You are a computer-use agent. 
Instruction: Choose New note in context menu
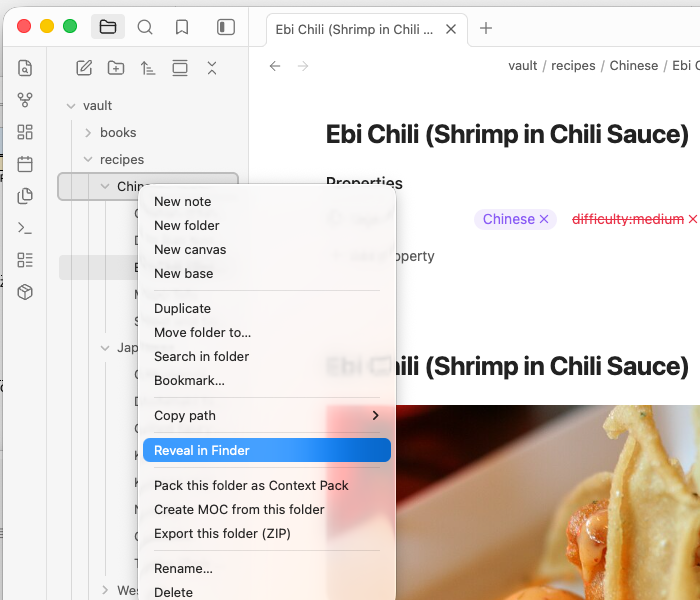267,202
